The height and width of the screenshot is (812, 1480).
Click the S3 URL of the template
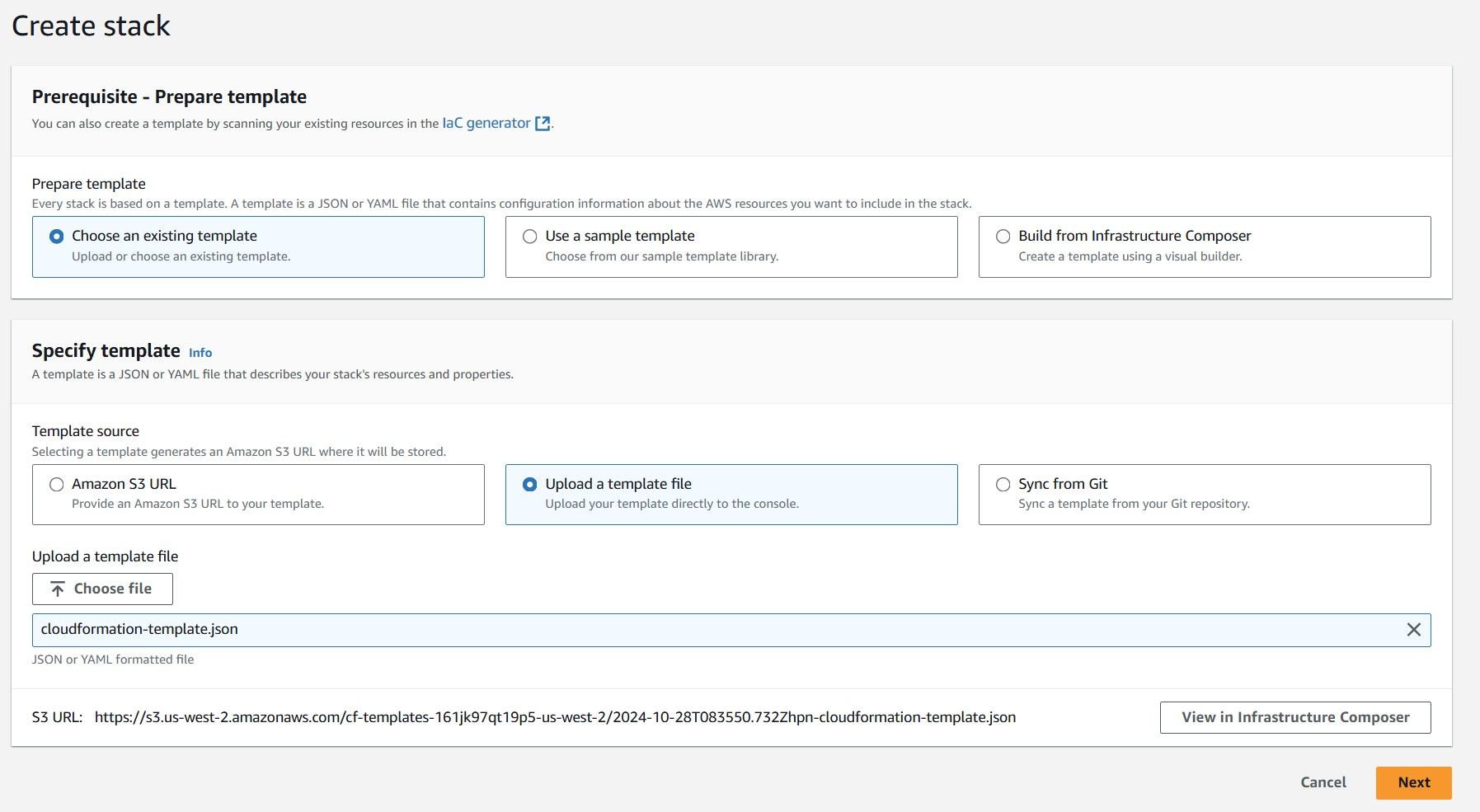[x=557, y=717]
